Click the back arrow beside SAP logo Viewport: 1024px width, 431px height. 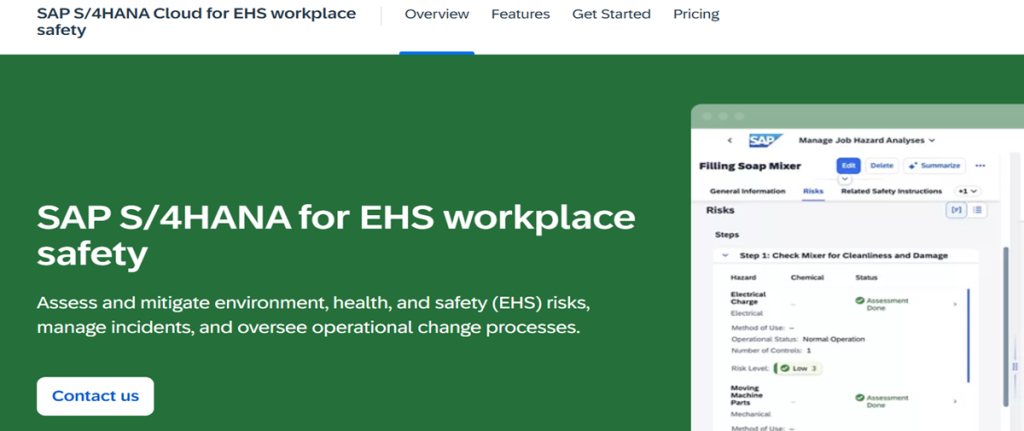(729, 140)
